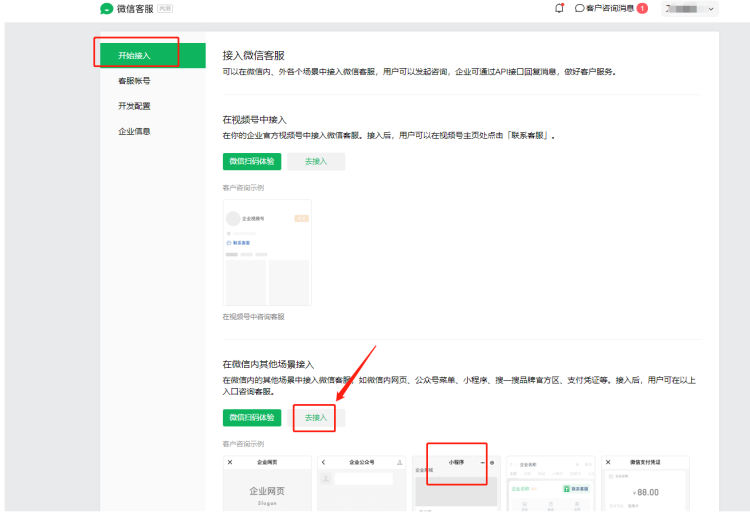Click the green 联系客服 button in the 企业名称 preview

coord(576,489)
